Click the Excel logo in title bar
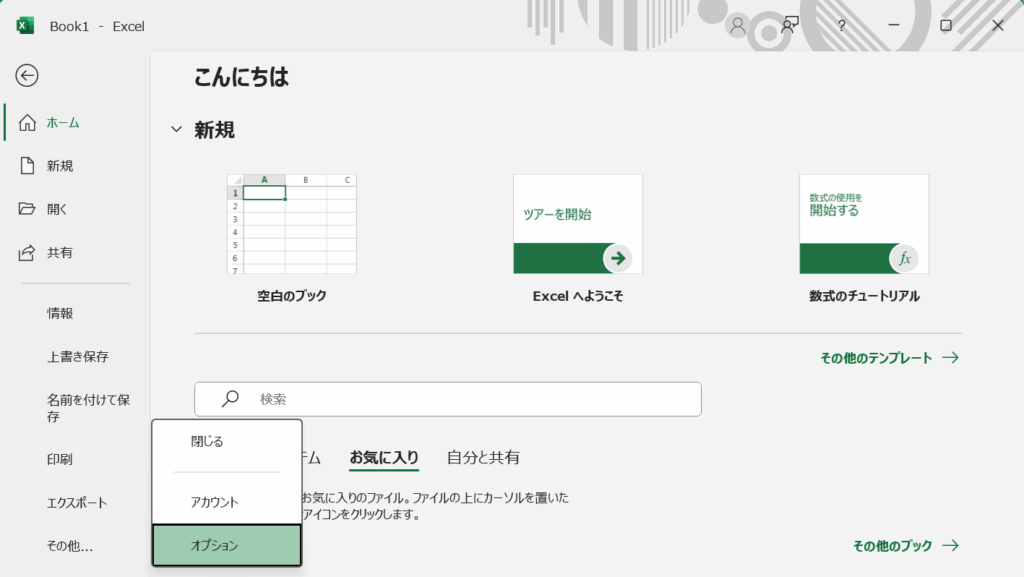This screenshot has width=1024, height=577. [x=25, y=26]
